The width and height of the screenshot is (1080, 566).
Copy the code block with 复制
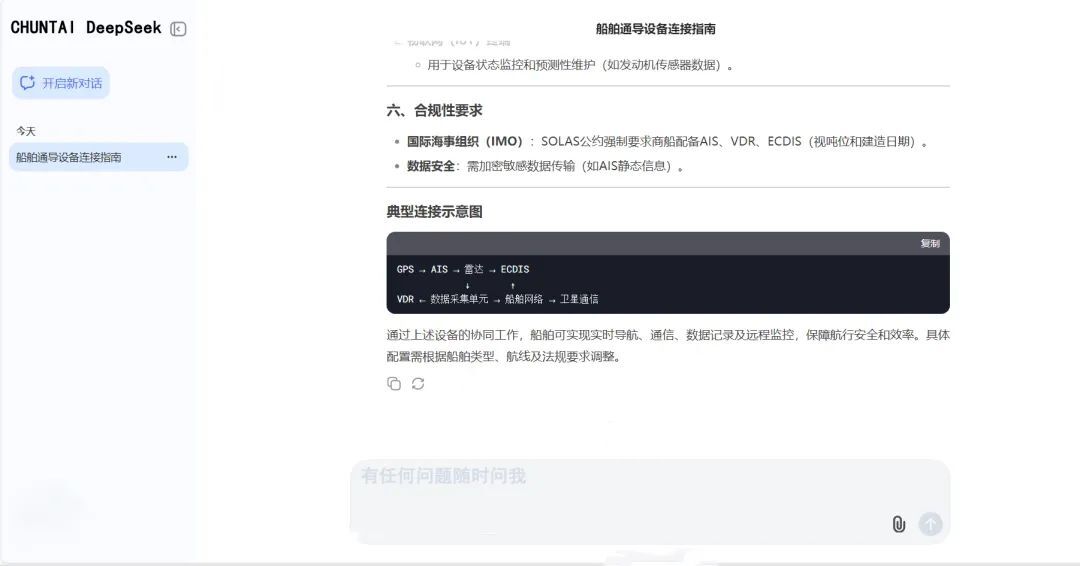930,244
